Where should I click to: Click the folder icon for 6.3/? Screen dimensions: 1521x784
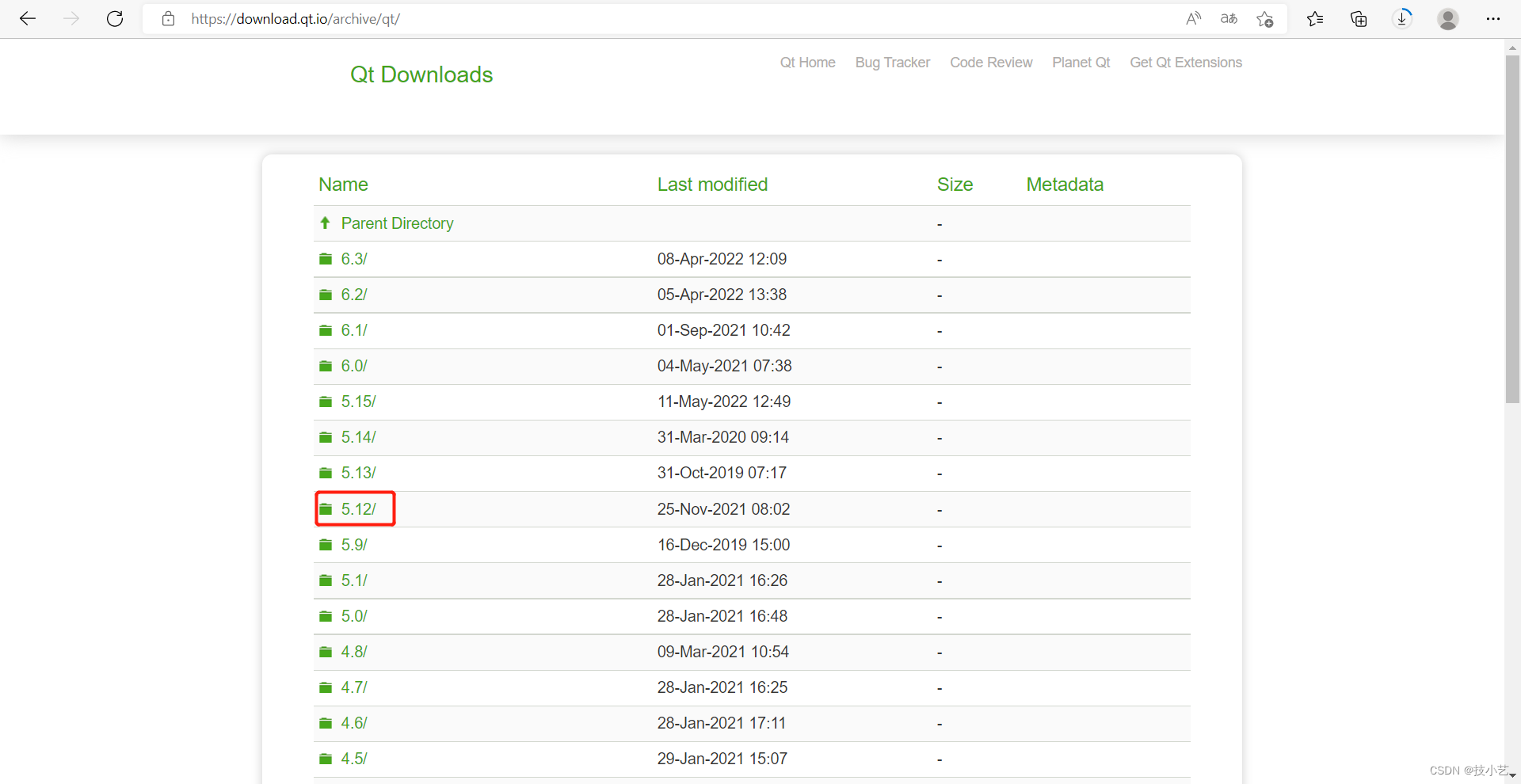pos(326,259)
